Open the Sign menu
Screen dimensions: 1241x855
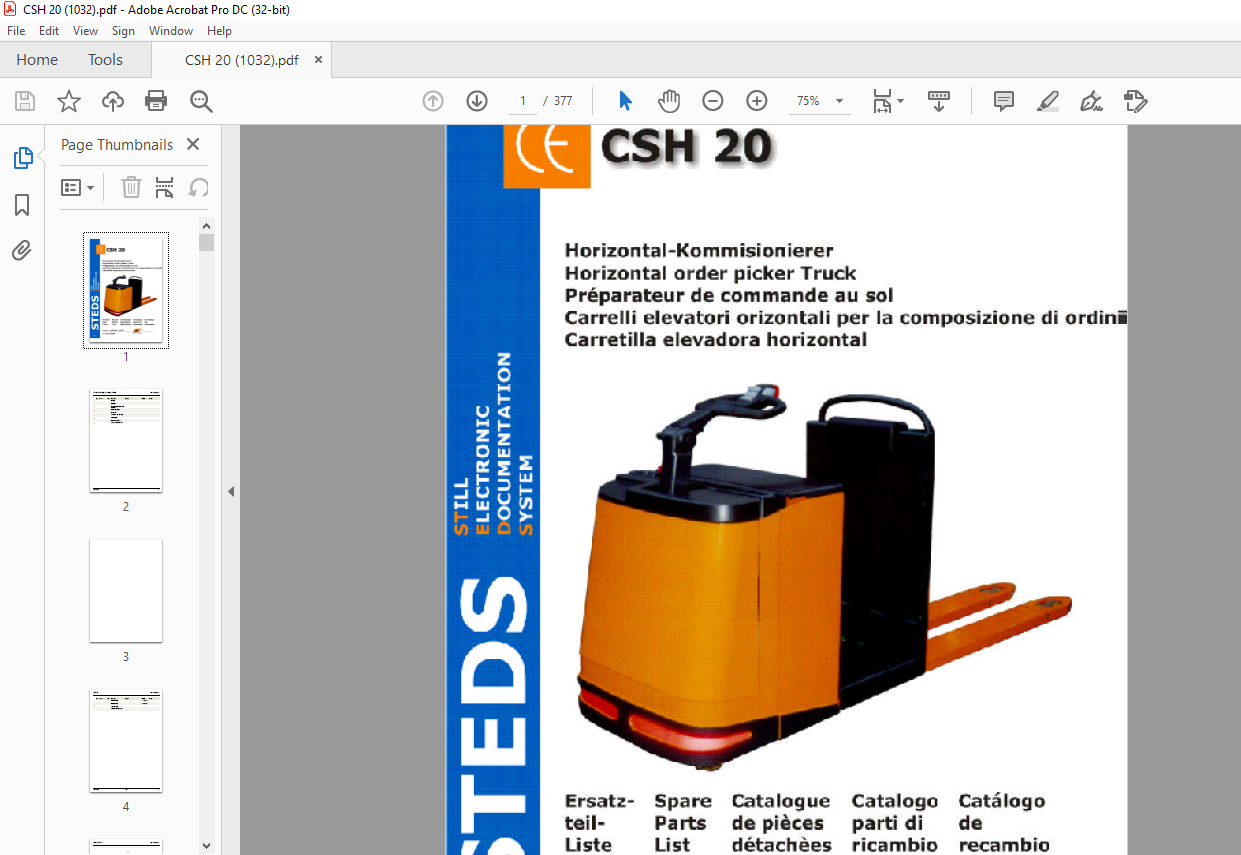tap(123, 31)
